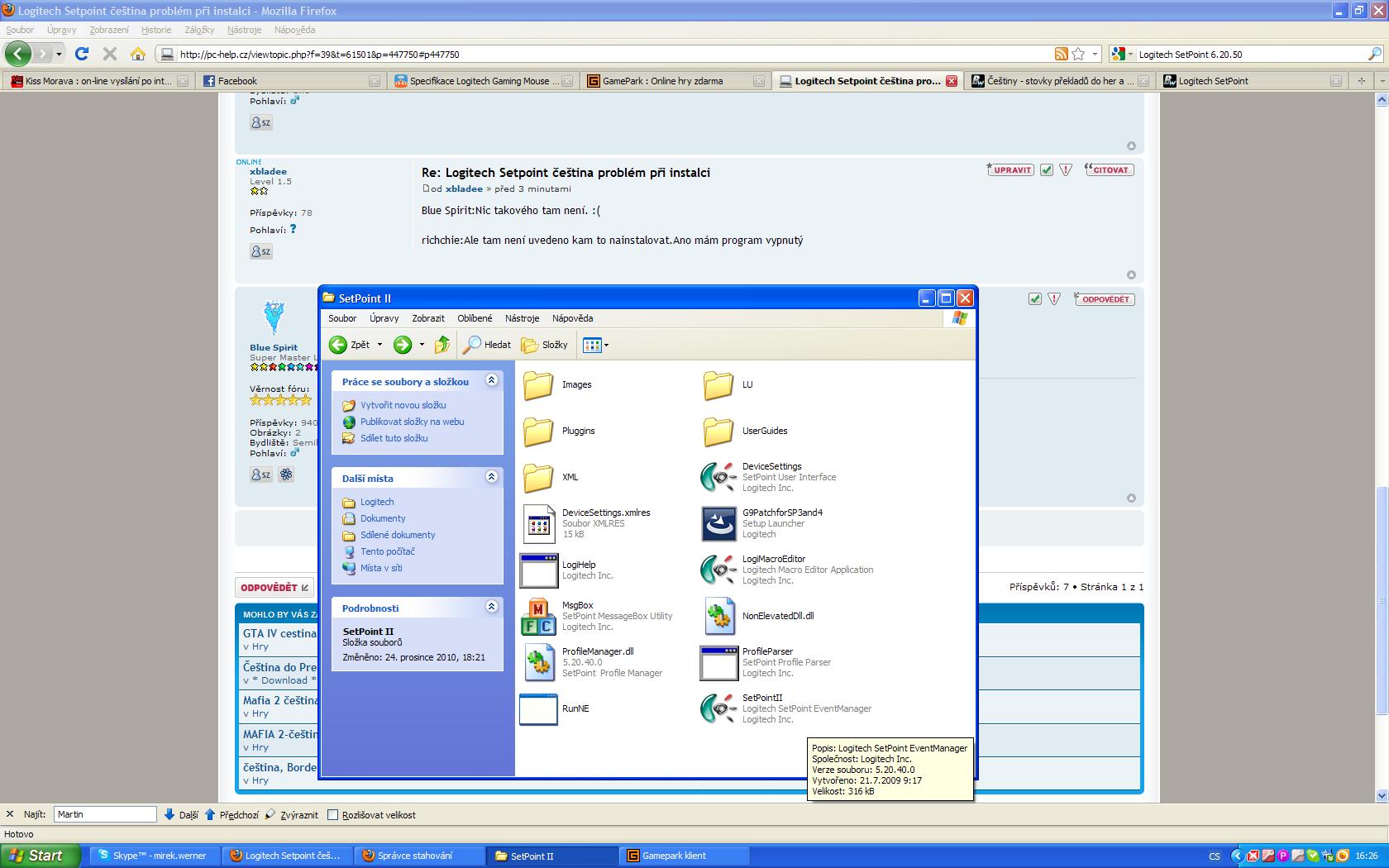
Task: Select the DeviceSettings.xmlres file icon
Action: click(x=538, y=523)
